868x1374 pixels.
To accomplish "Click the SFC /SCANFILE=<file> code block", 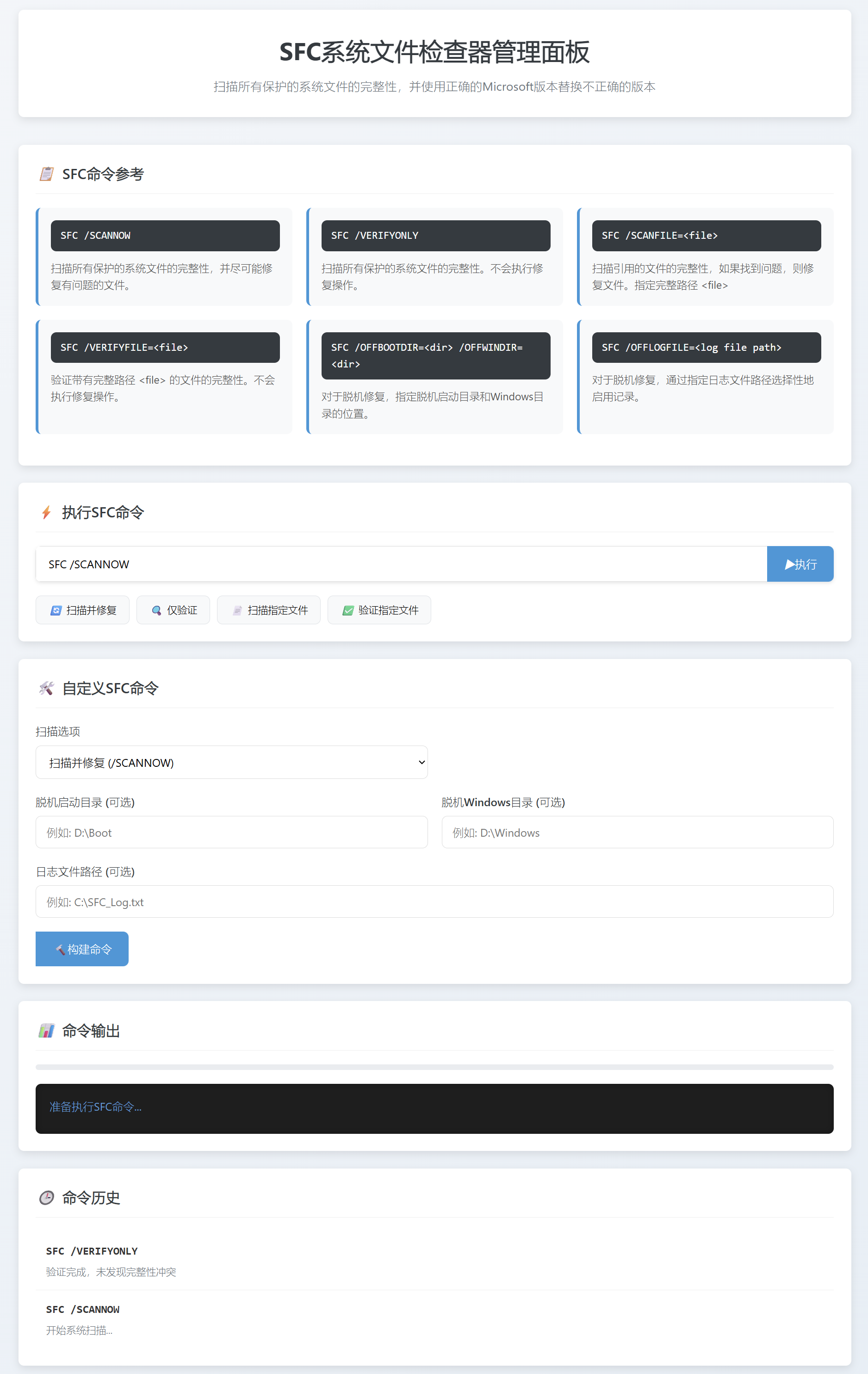I will 707,236.
